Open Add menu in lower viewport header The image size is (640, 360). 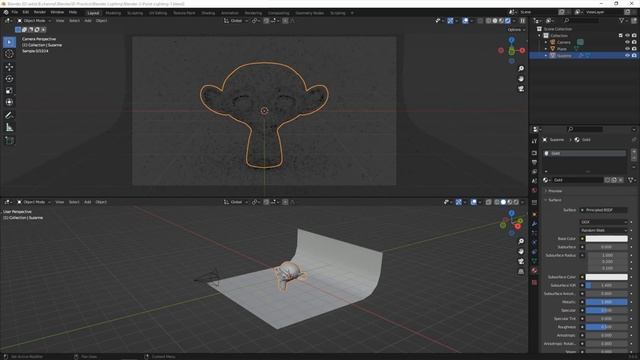coord(87,202)
